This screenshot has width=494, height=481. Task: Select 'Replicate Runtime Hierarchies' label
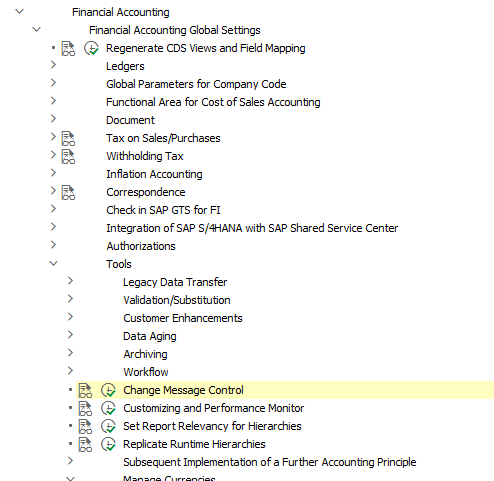pyautogui.click(x=194, y=444)
